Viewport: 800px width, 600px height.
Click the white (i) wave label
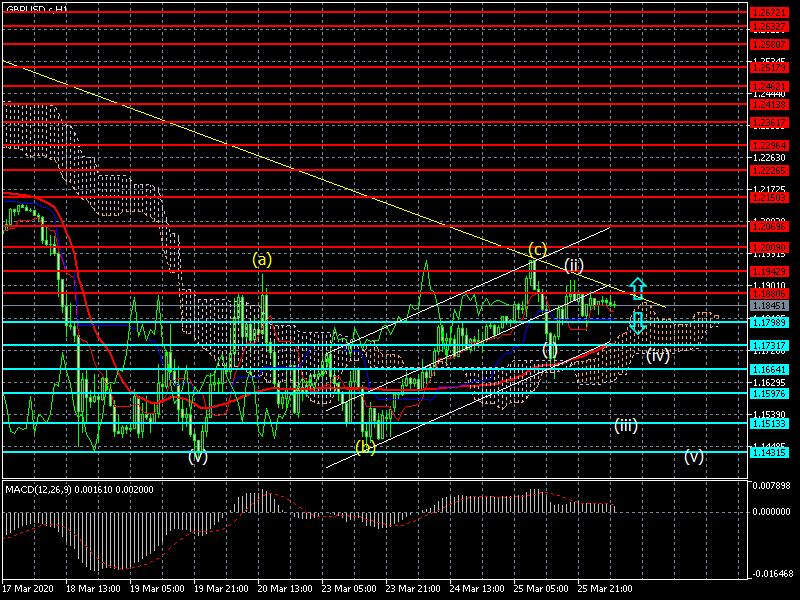tap(549, 350)
